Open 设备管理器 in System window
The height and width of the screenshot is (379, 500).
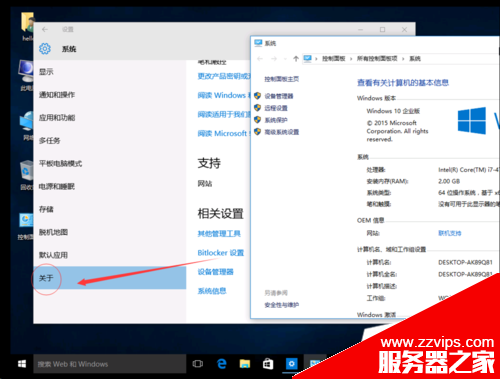pos(279,96)
